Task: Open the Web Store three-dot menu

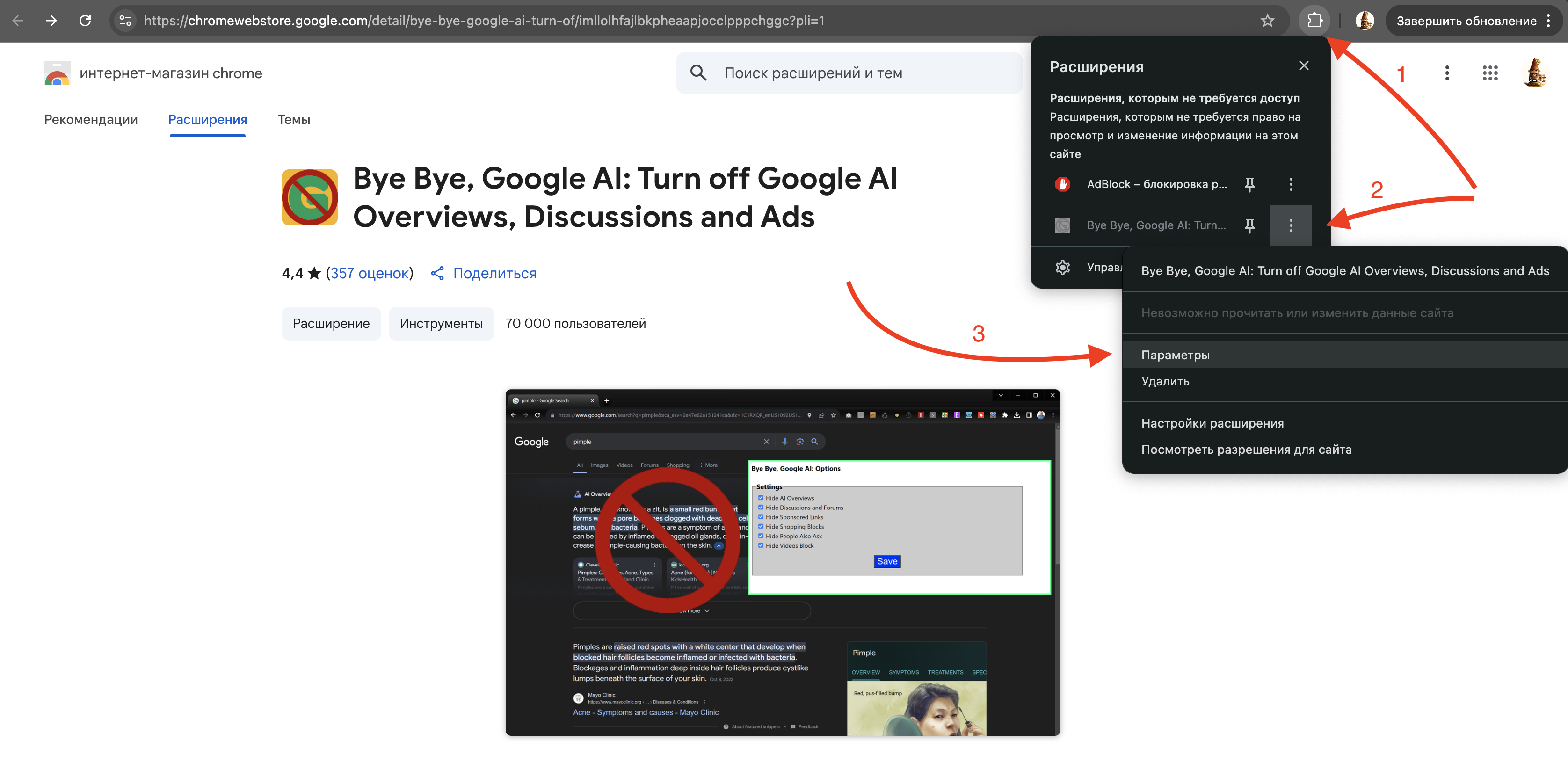Action: pyautogui.click(x=1447, y=73)
